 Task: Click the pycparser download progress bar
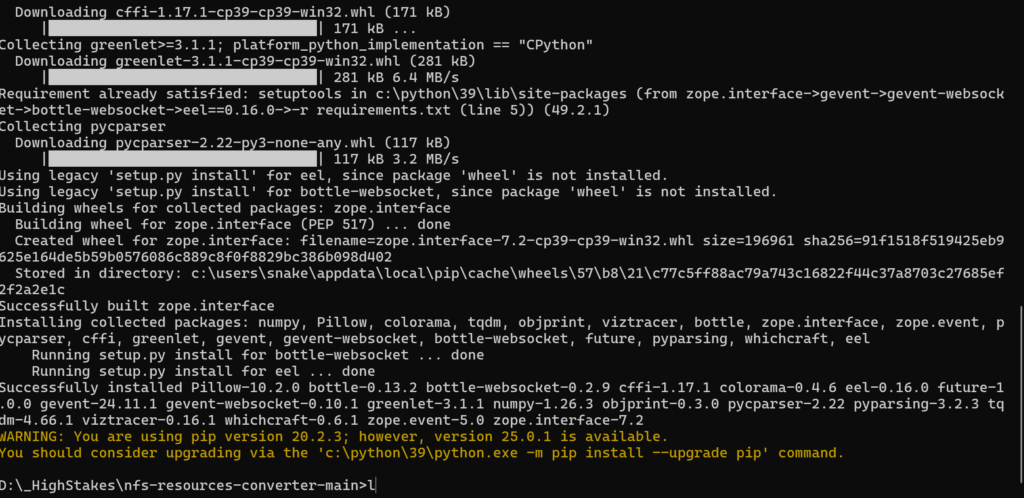181,159
